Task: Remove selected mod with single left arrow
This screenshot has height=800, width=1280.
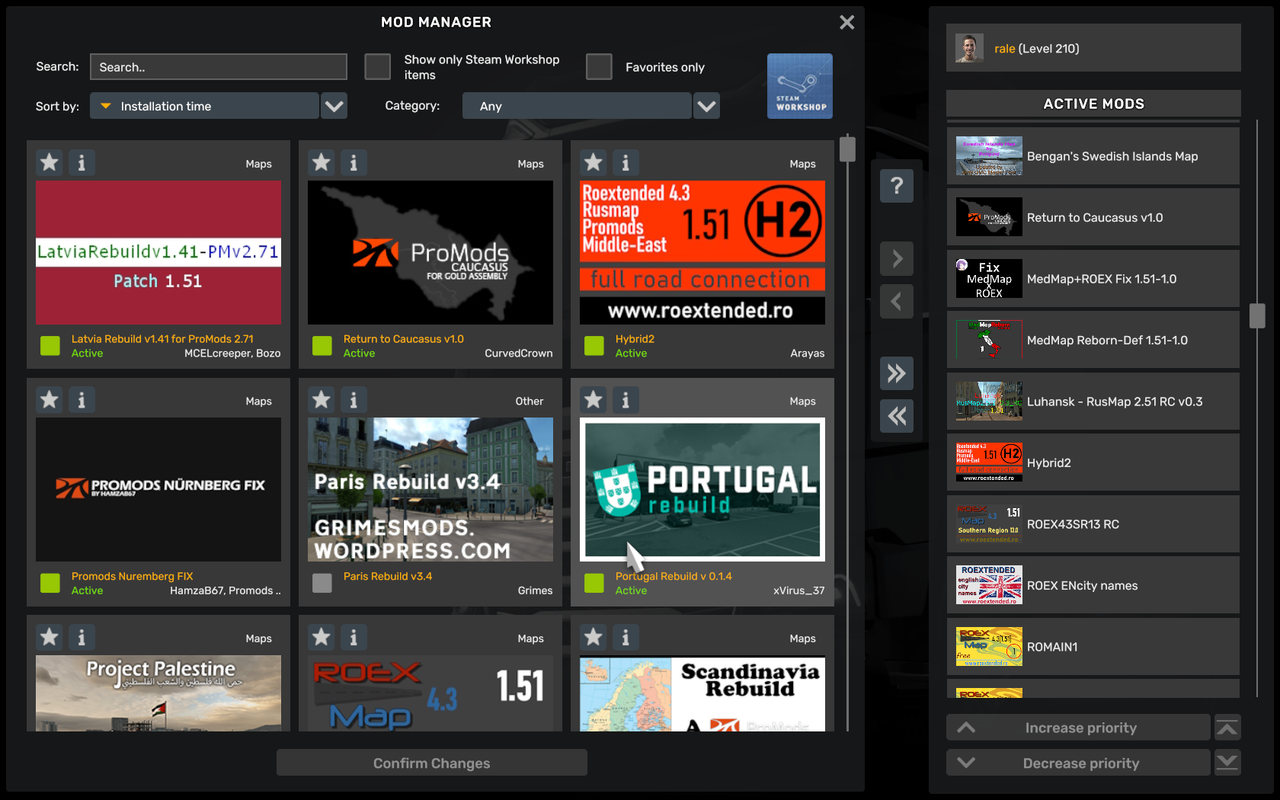Action: [897, 301]
